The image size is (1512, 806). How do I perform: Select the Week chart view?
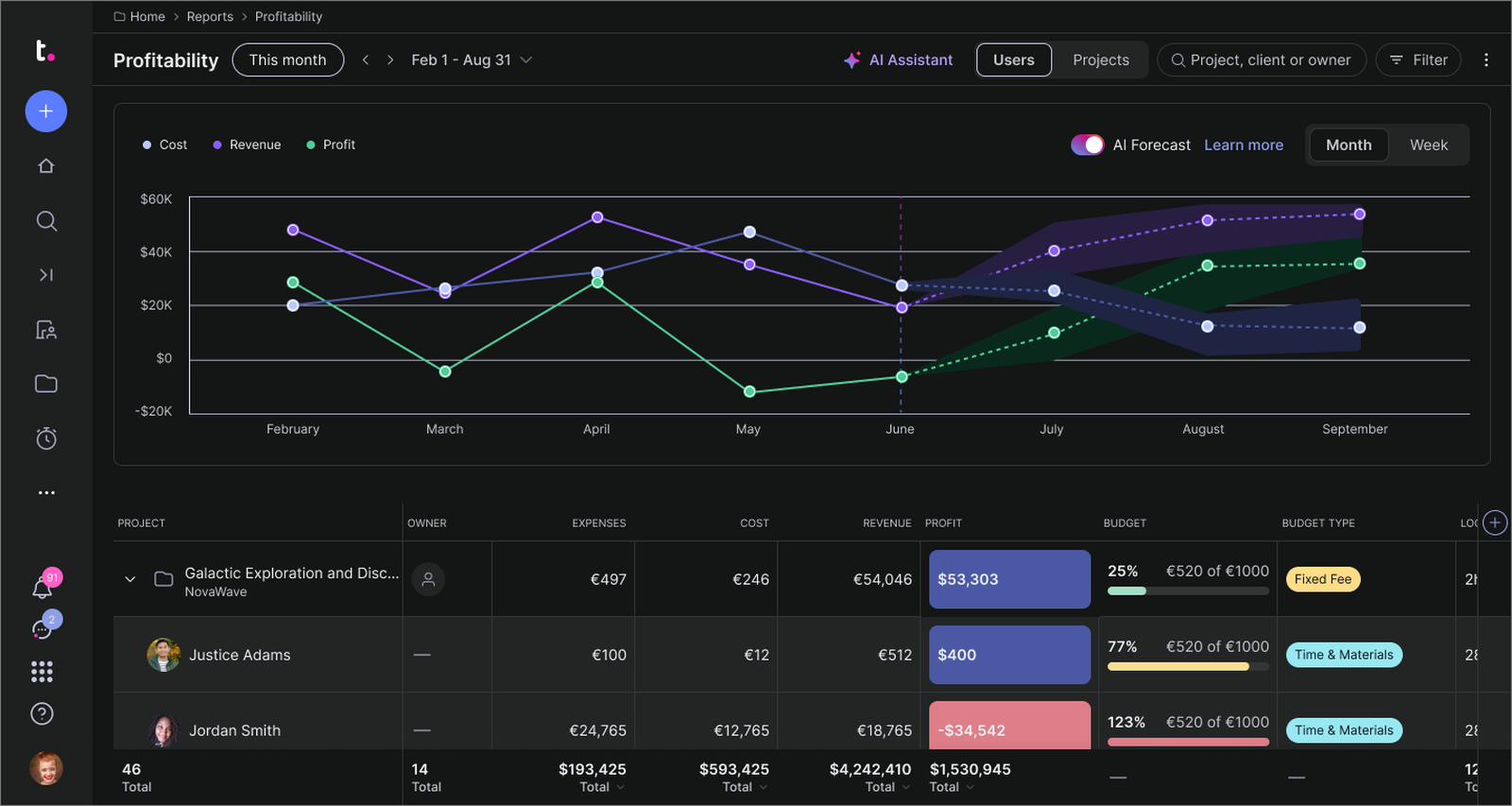tap(1429, 145)
